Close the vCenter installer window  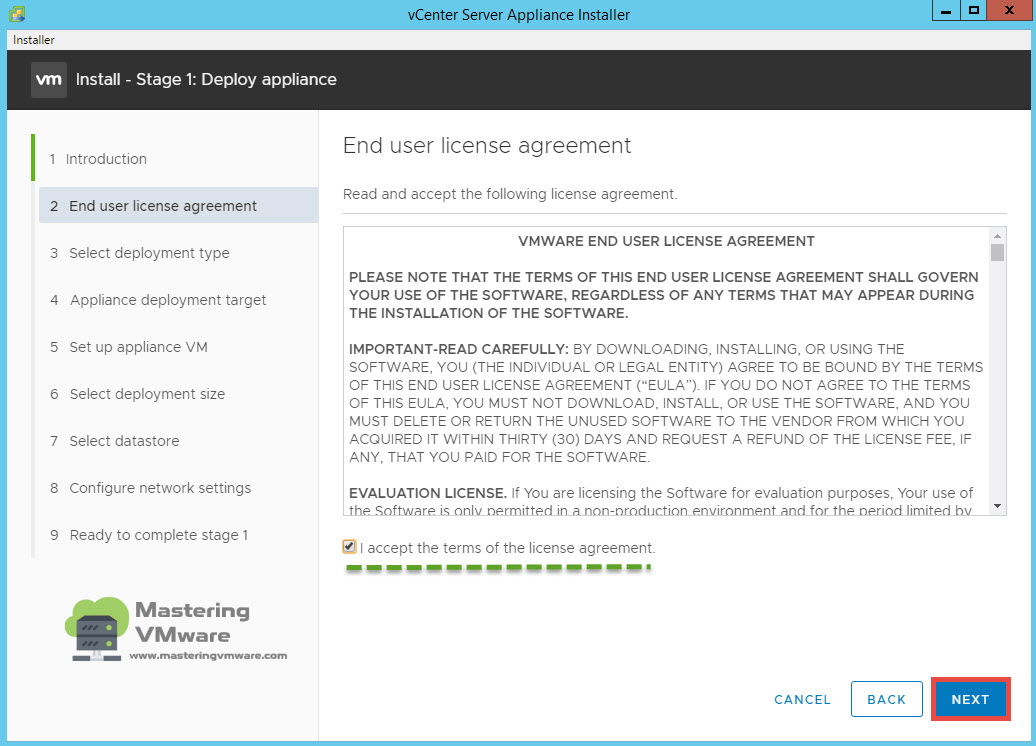pos(1009,11)
